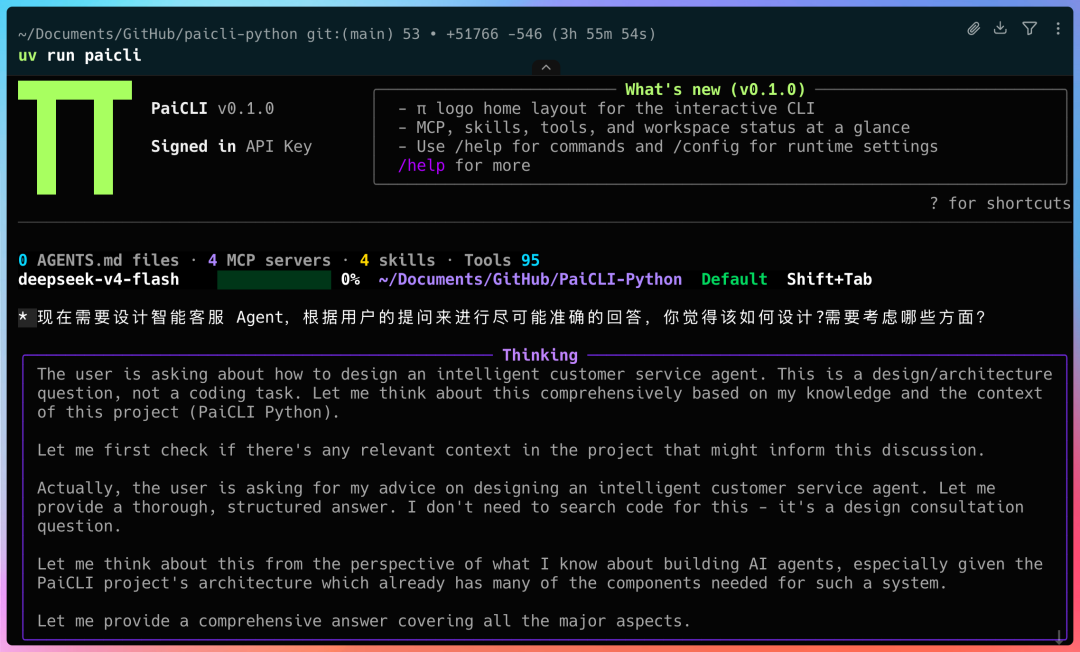The height and width of the screenshot is (652, 1080).
Task: Click the git:(main) branch indicator
Action: pyautogui.click(x=350, y=34)
